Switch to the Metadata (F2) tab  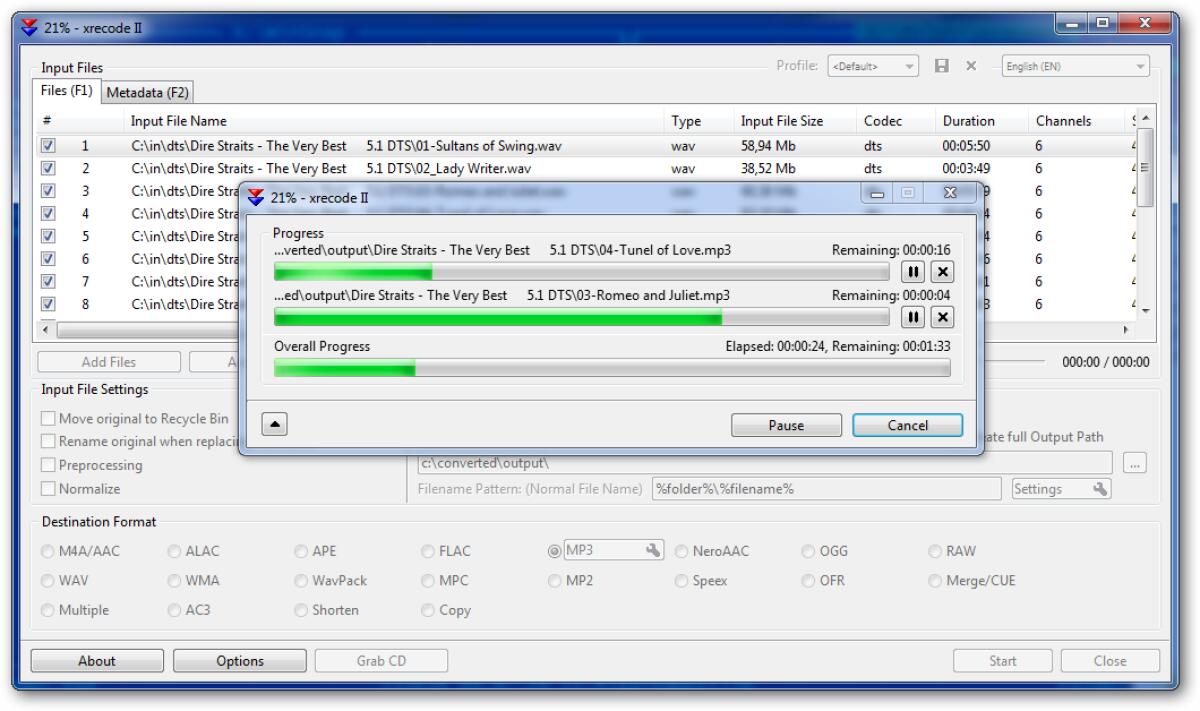[146, 90]
